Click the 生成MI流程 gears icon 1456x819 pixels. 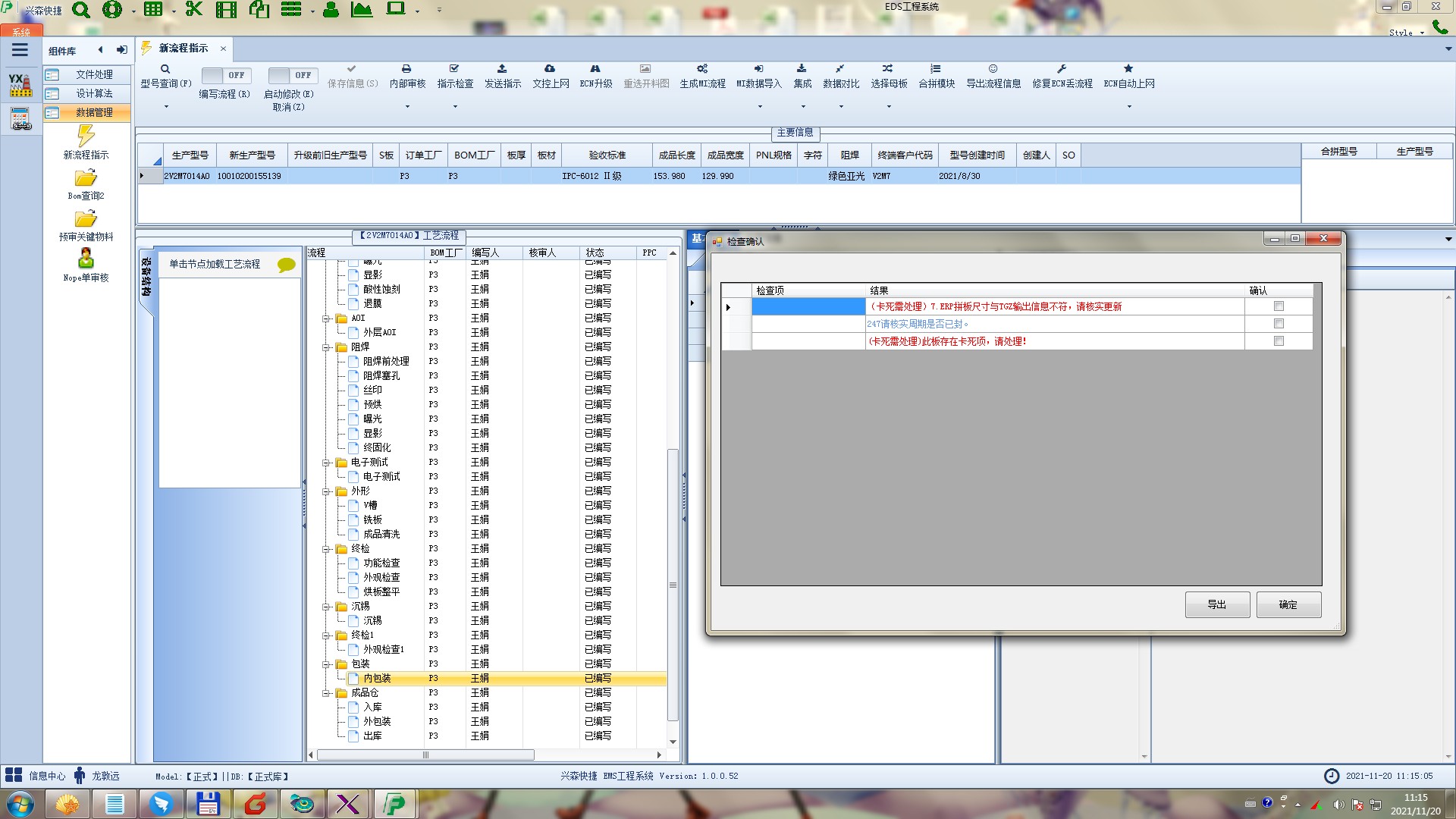[702, 69]
